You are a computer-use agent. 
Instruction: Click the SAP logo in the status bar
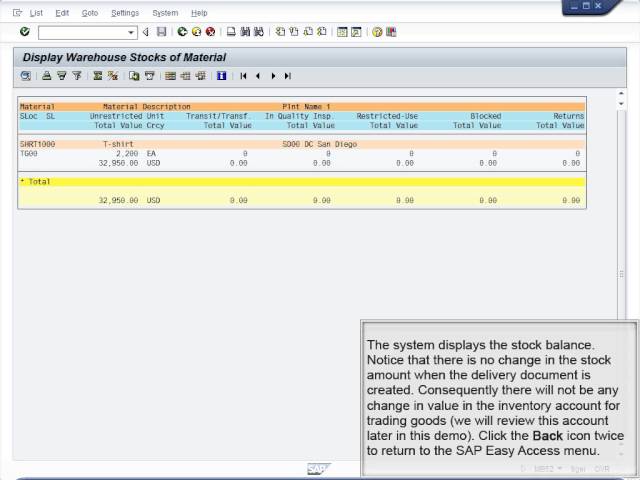(x=318, y=469)
